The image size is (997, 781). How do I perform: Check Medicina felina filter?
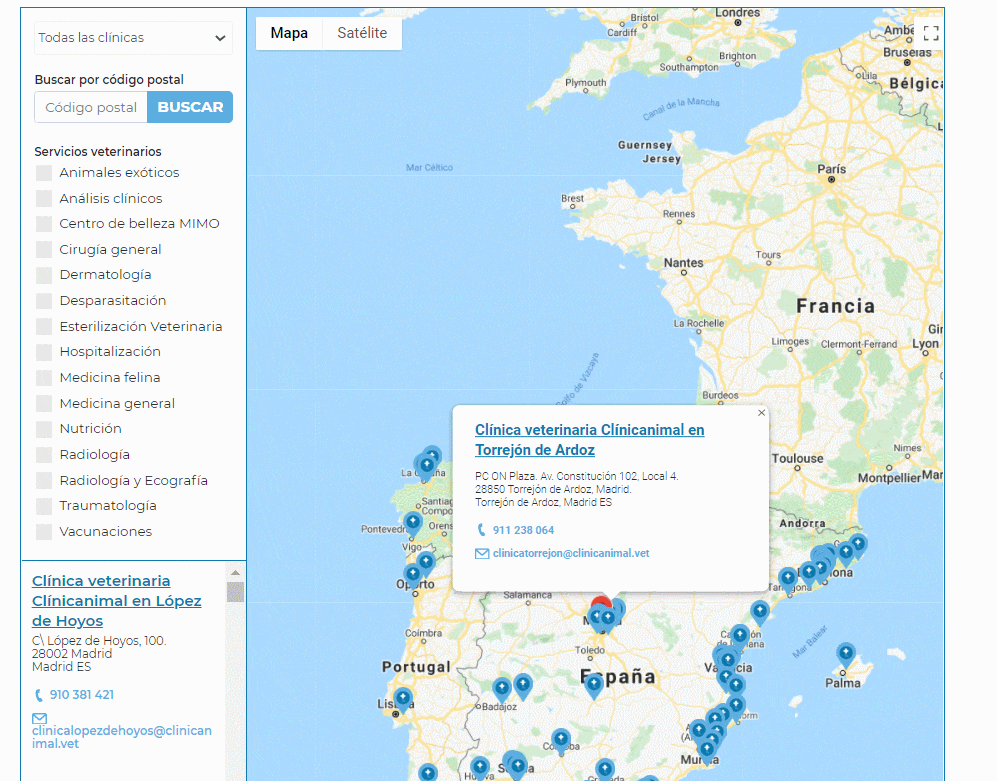(x=44, y=377)
